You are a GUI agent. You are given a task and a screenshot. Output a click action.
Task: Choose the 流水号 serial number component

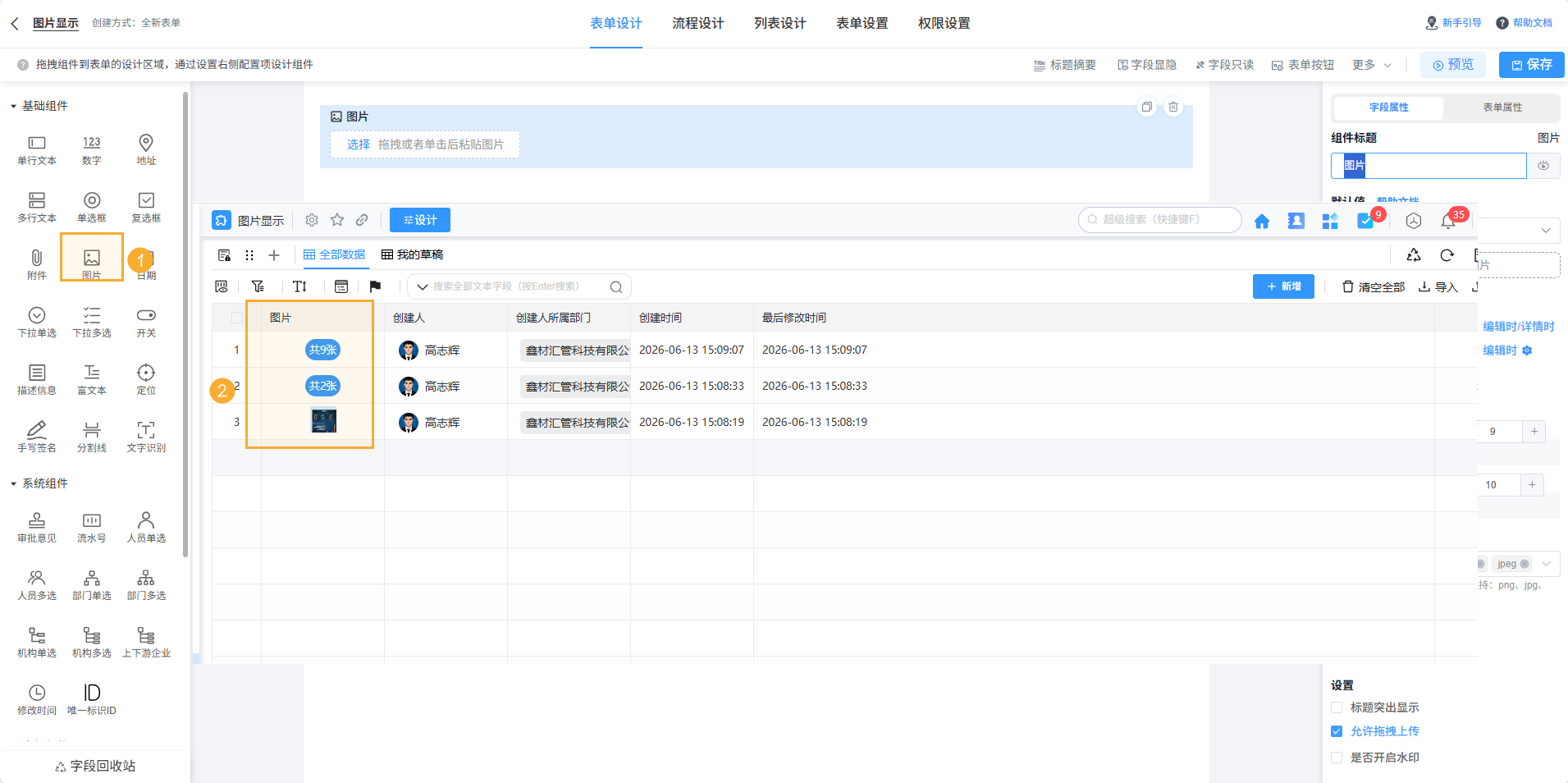[92, 527]
